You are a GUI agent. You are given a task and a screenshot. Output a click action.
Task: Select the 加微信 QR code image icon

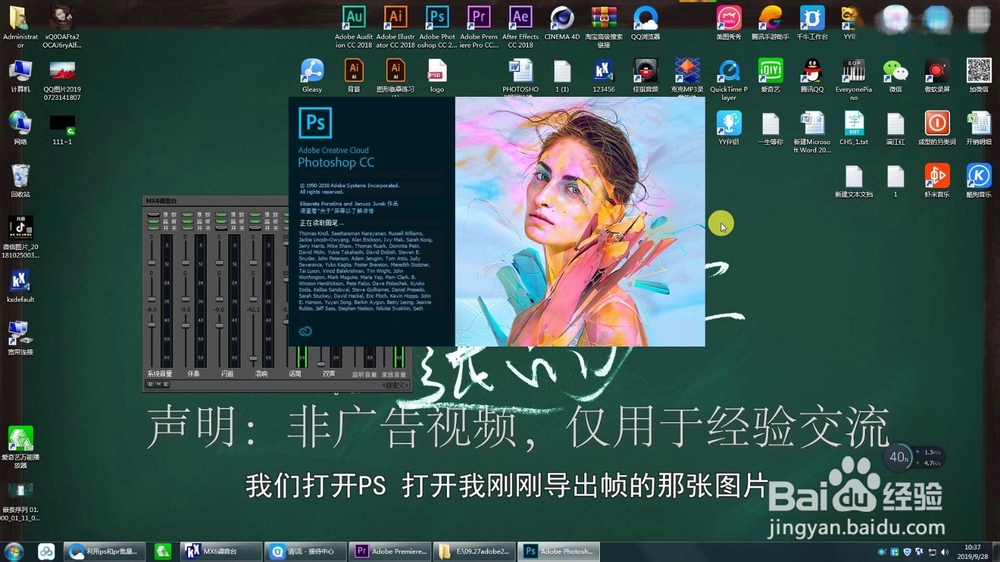[978, 75]
